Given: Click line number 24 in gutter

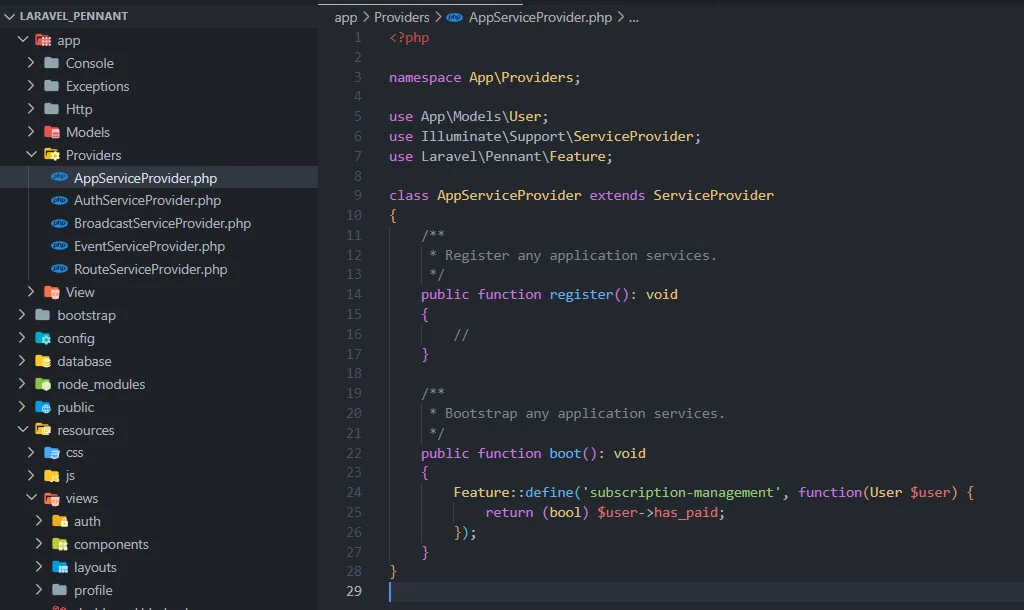Looking at the screenshot, I should [x=353, y=492].
